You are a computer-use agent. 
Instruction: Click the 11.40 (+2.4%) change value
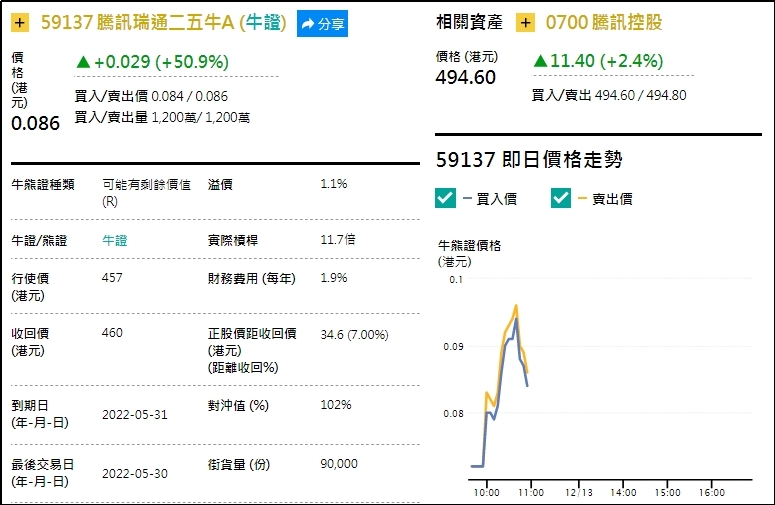point(598,61)
